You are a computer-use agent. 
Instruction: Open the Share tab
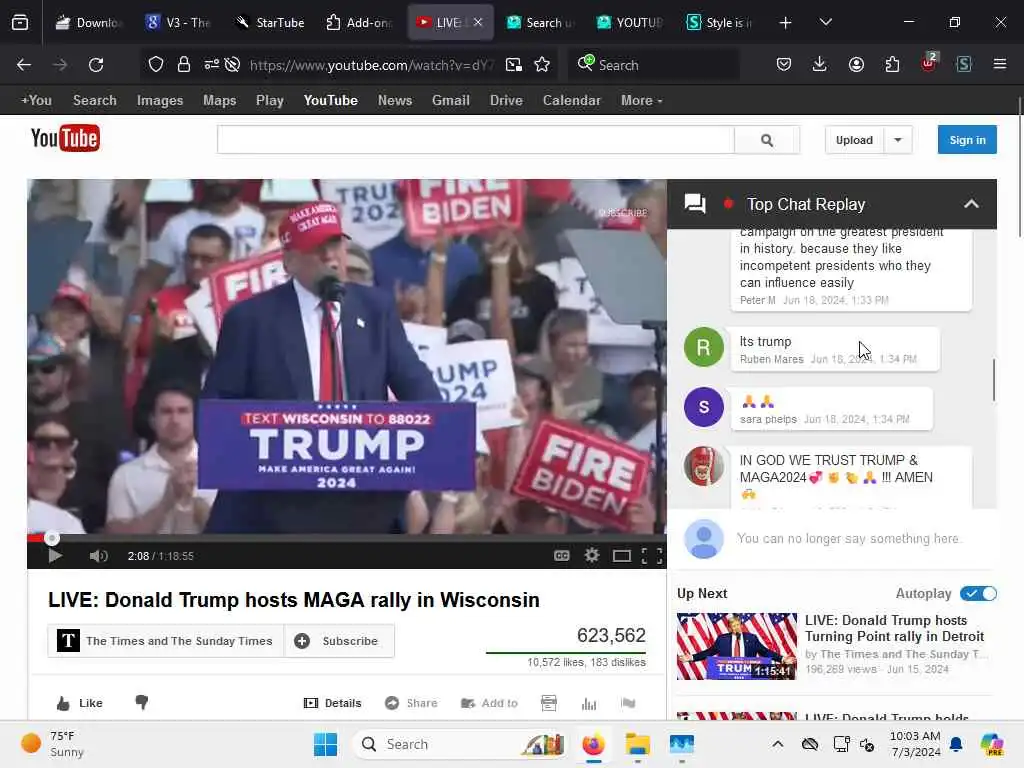coord(411,703)
